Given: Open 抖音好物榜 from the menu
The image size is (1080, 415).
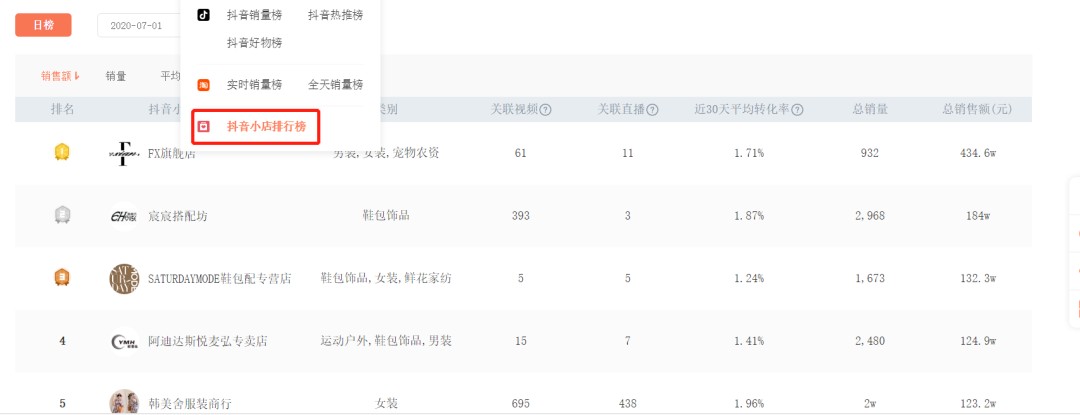Looking at the screenshot, I should tap(254, 43).
